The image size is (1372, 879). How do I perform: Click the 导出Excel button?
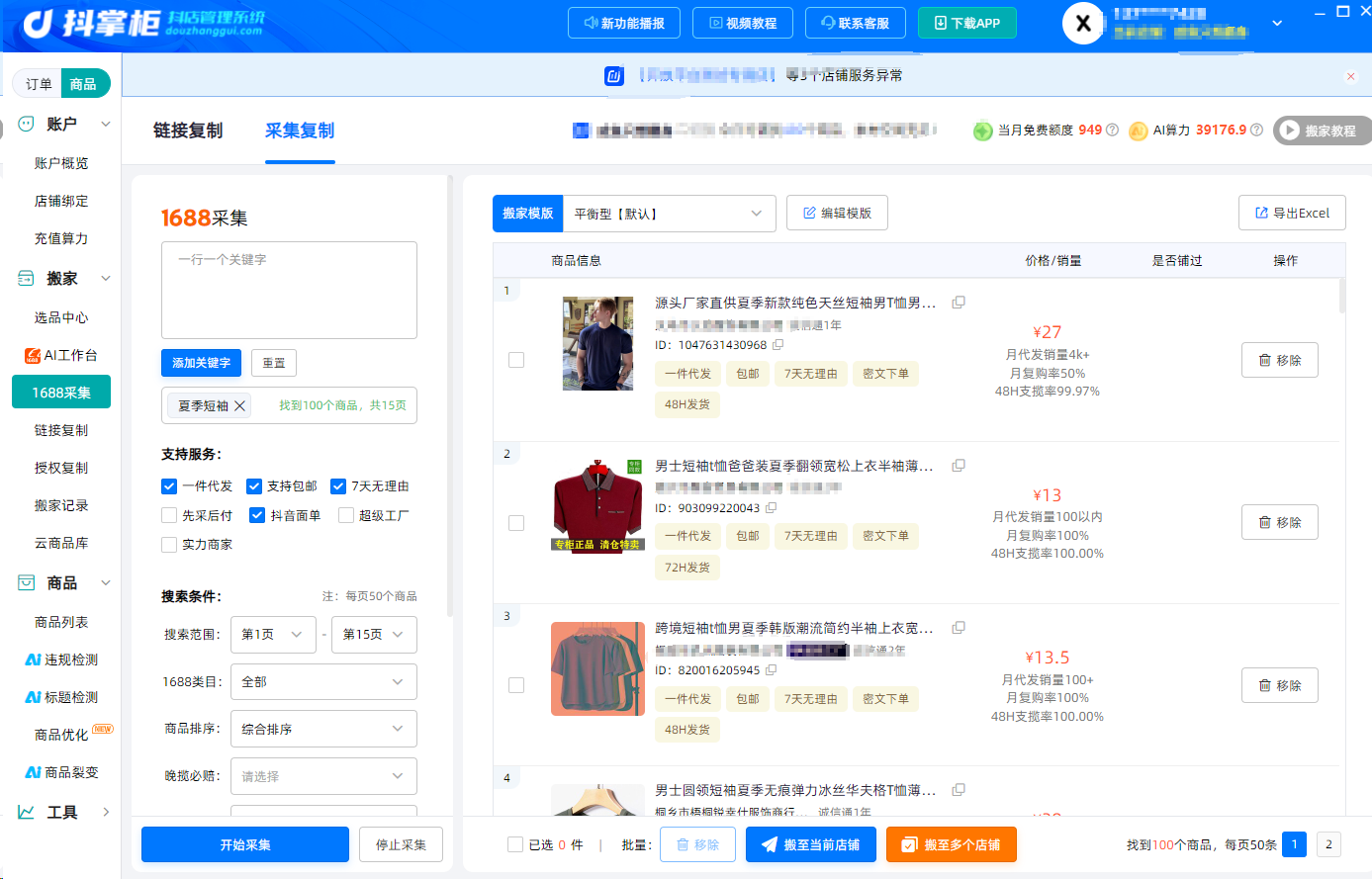1292,213
